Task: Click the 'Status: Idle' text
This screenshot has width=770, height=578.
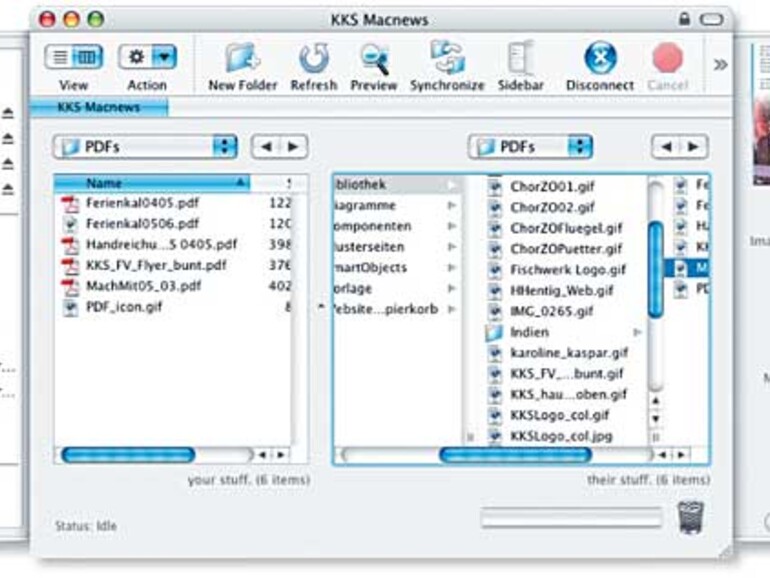Action: pos(86,526)
